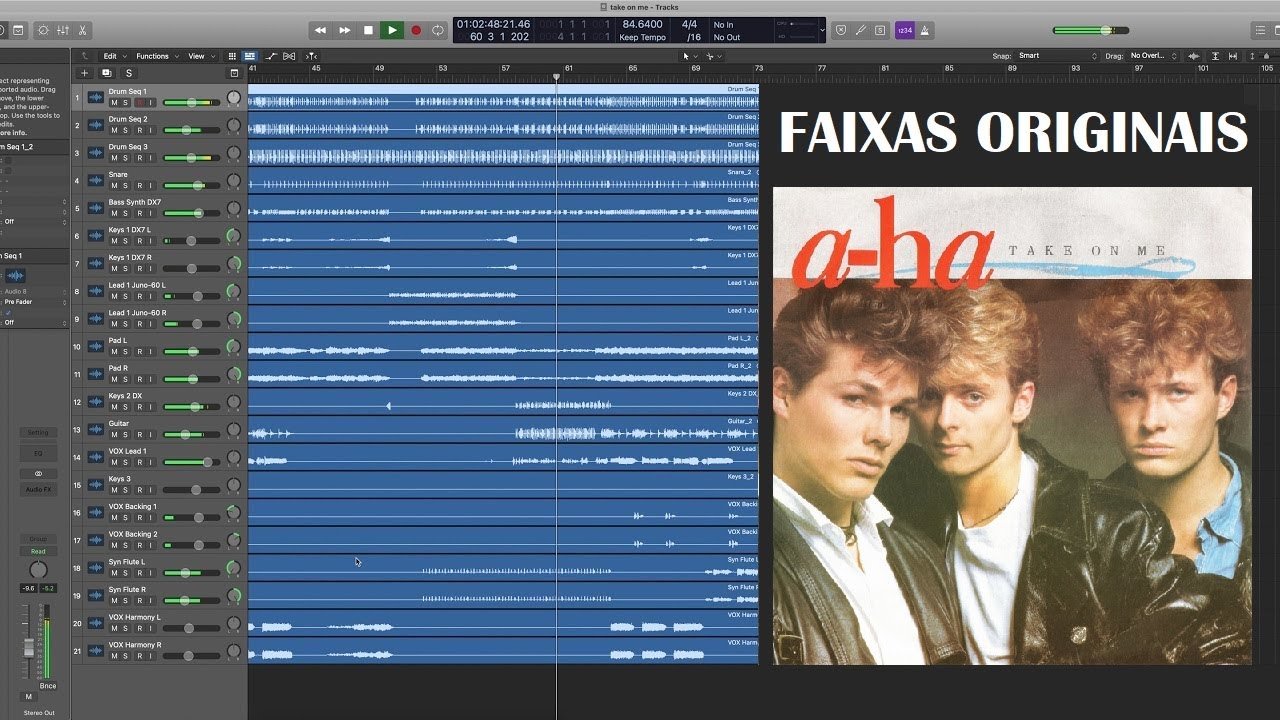Click the EQ button in the channel strip
Viewport: 1280px width, 720px height.
coord(38,453)
